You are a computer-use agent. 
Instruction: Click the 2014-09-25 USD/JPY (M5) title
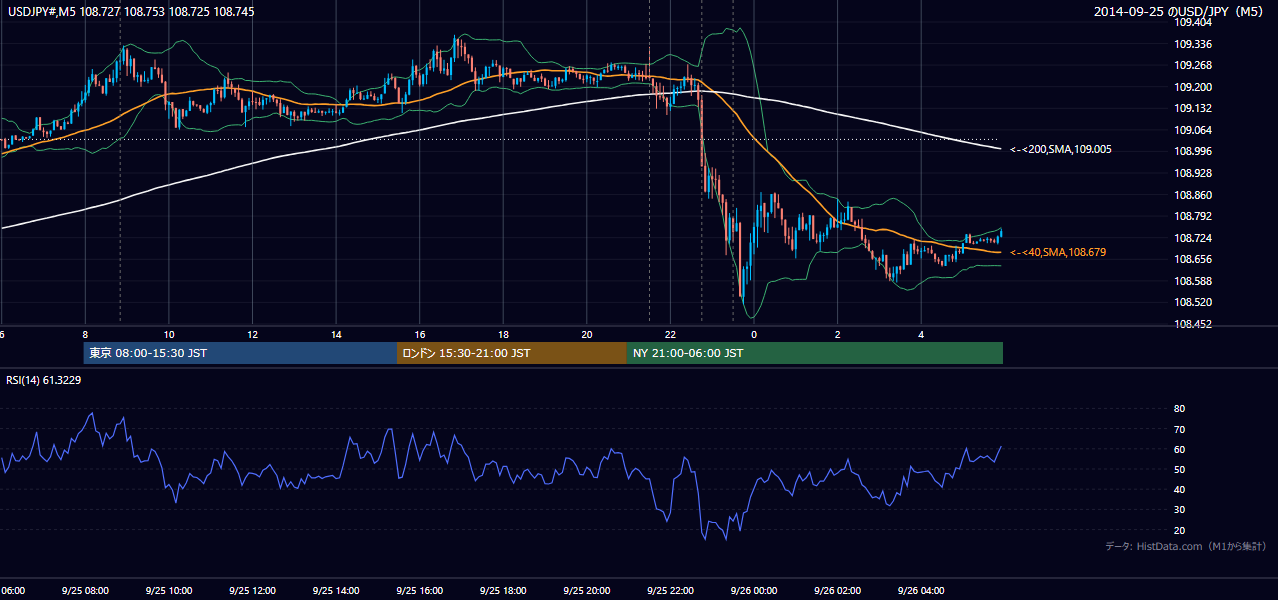[x=1180, y=12]
